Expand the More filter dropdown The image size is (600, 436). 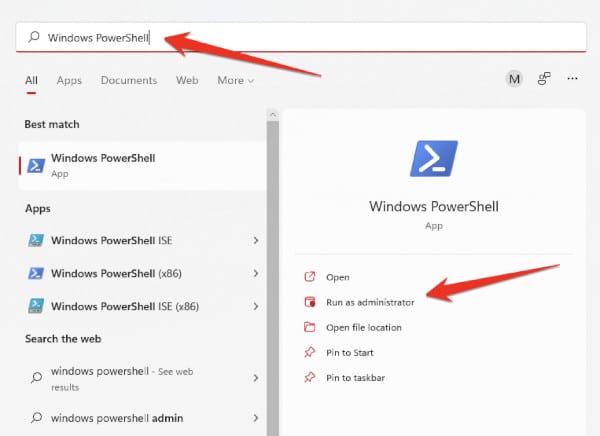click(x=235, y=80)
